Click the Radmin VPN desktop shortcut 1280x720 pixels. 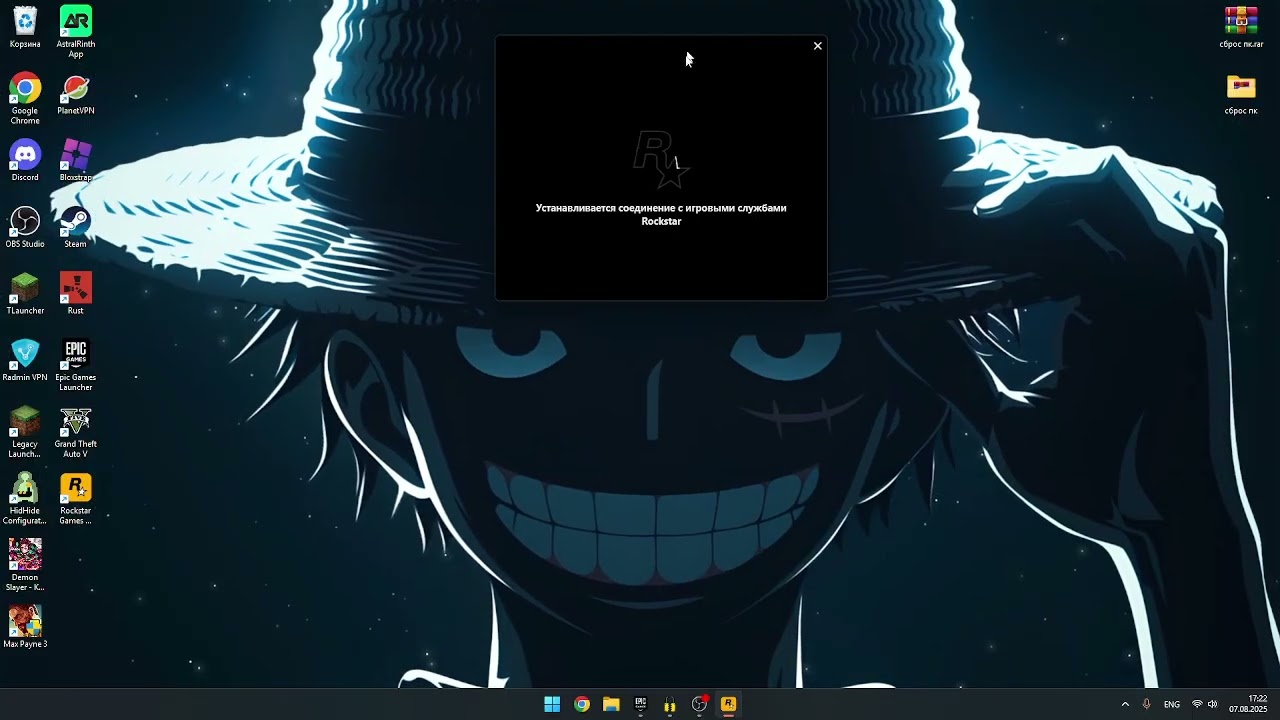coord(25,361)
